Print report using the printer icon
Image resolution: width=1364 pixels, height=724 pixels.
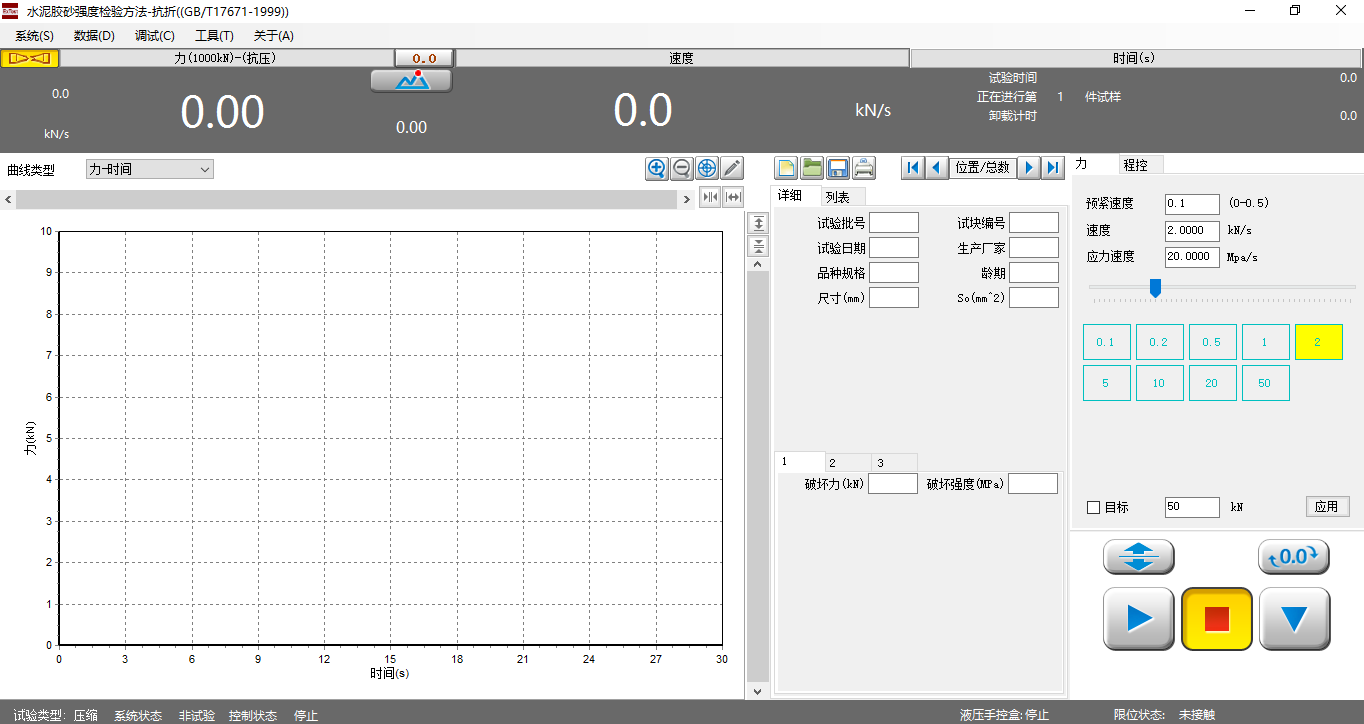pyautogui.click(x=864, y=168)
